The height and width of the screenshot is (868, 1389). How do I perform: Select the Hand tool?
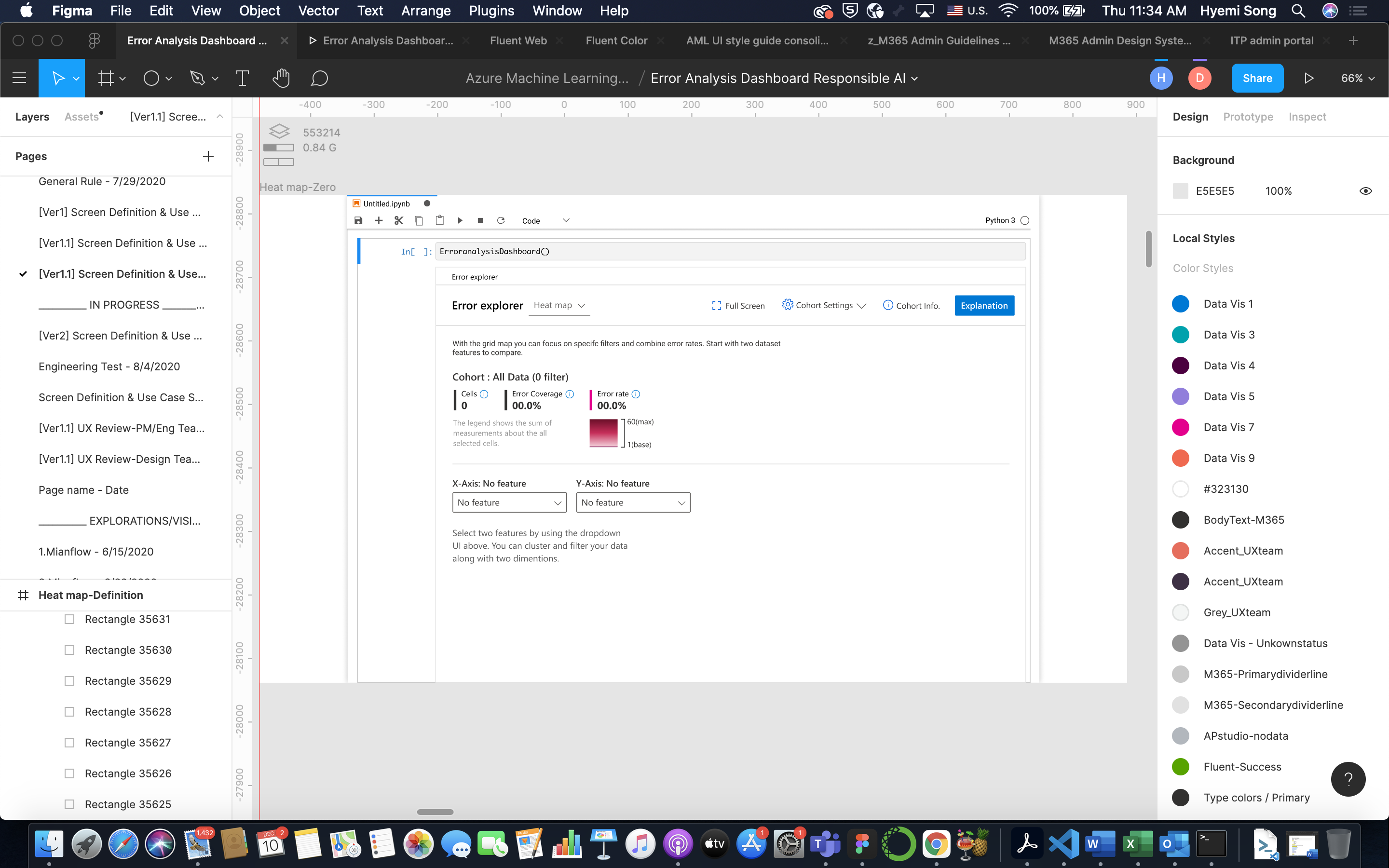281,78
